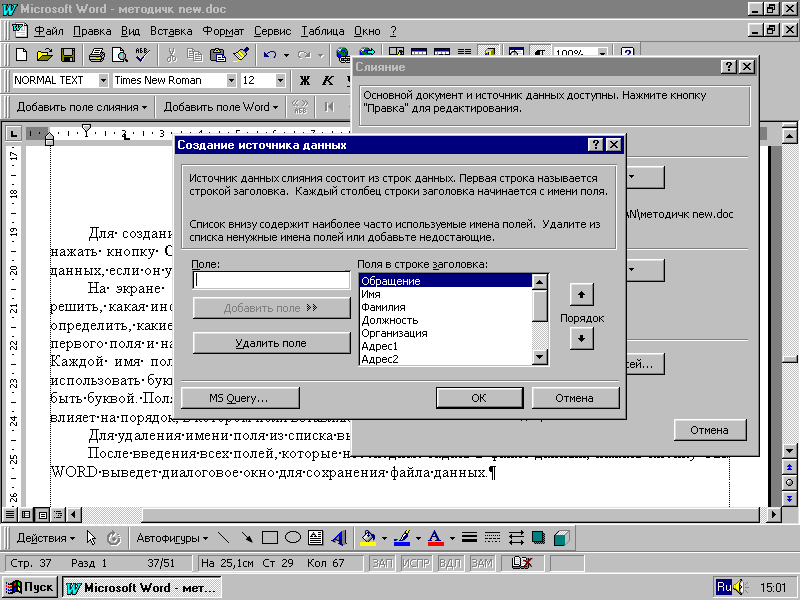Viewport: 800px width, 600px height.
Task: Select the Rectangle drawing tool
Action: (269, 538)
